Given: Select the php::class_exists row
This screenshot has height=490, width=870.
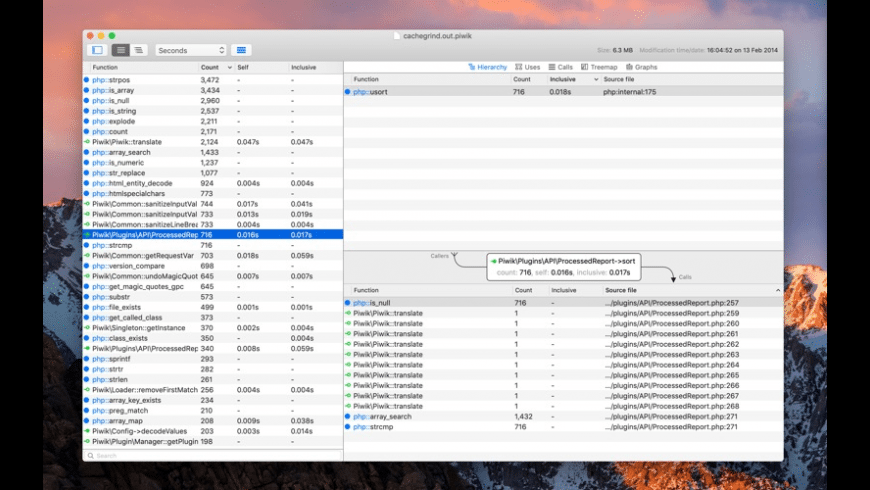Looking at the screenshot, I should 213,338.
